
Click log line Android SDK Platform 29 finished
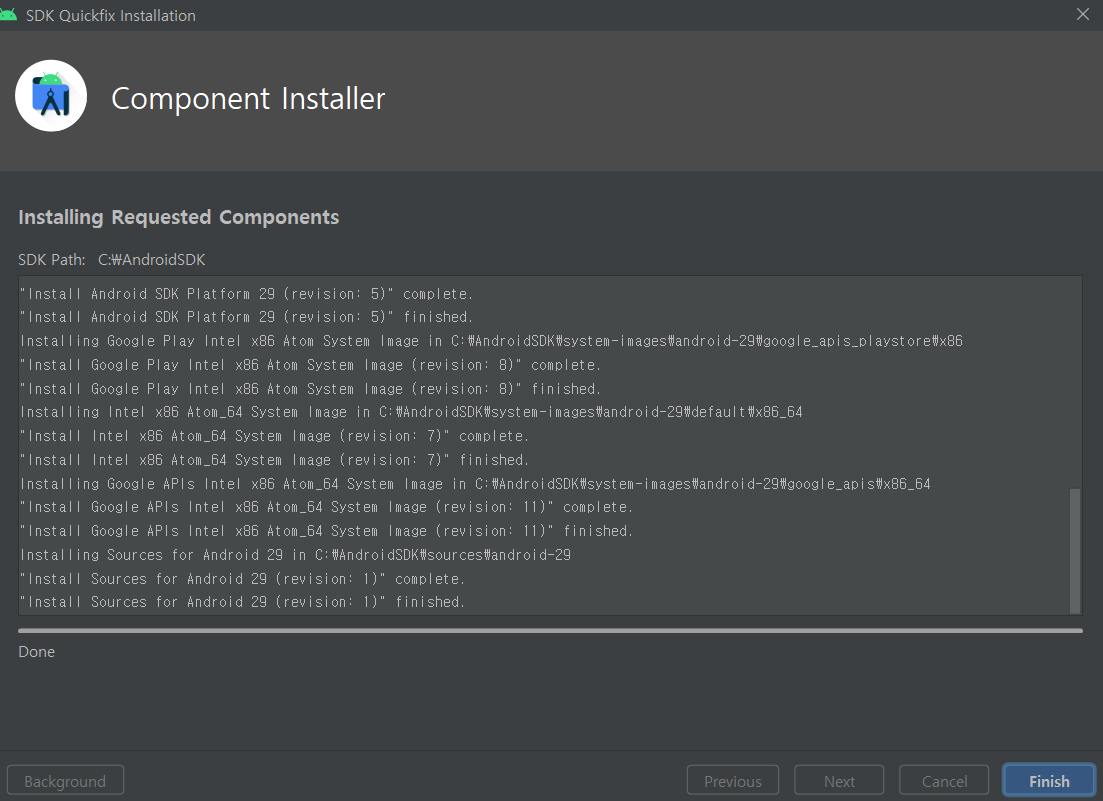tap(246, 317)
